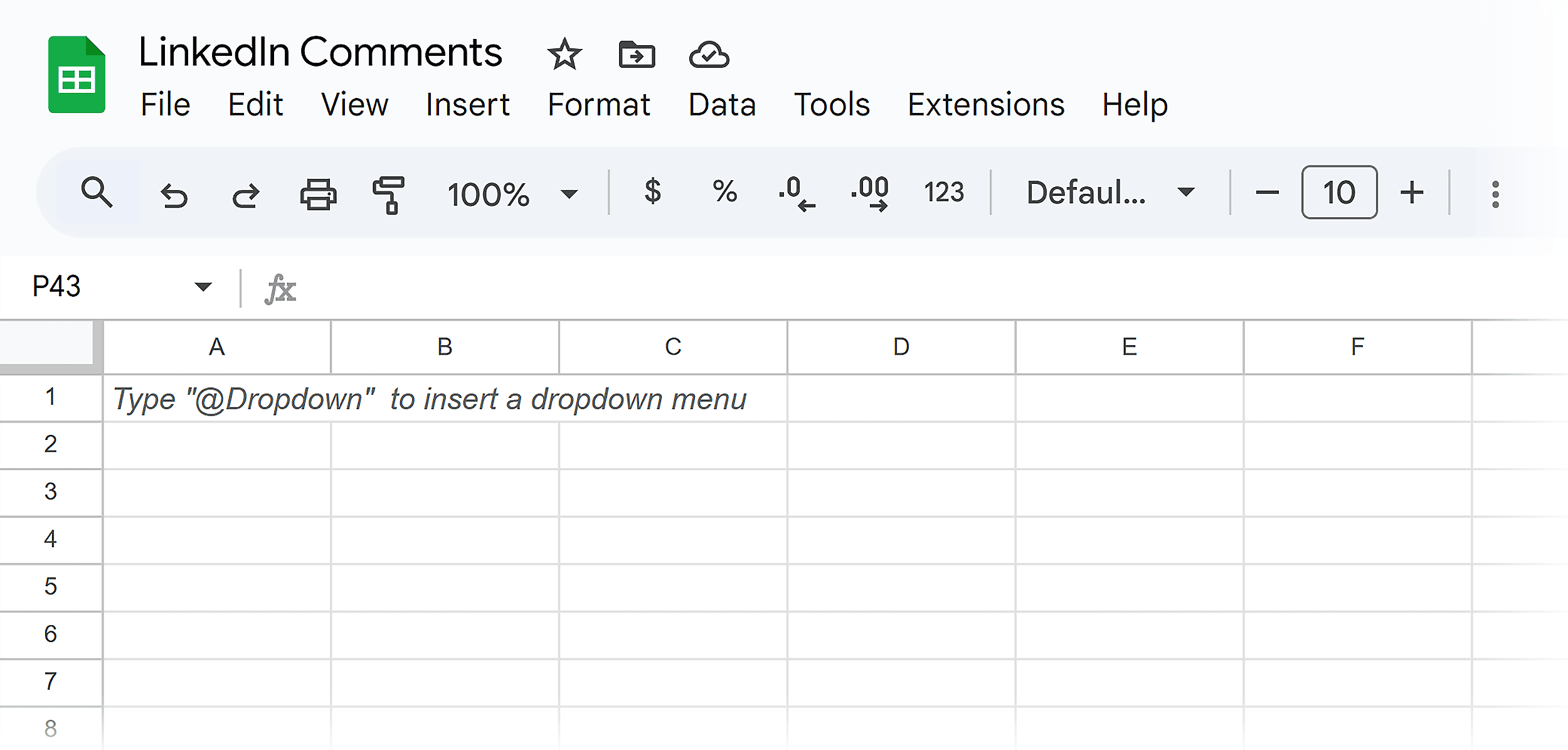Viewport: 1568px width, 750px height.
Task: Open more number format options via 123
Action: pyautogui.click(x=943, y=193)
